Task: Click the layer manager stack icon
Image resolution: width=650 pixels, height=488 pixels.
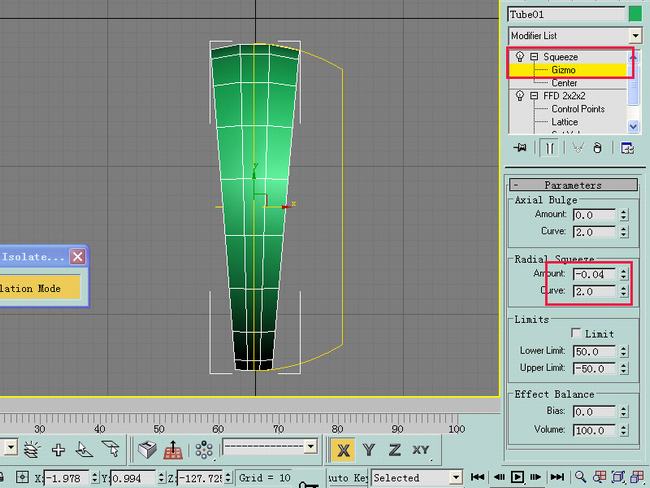Action: point(32,450)
